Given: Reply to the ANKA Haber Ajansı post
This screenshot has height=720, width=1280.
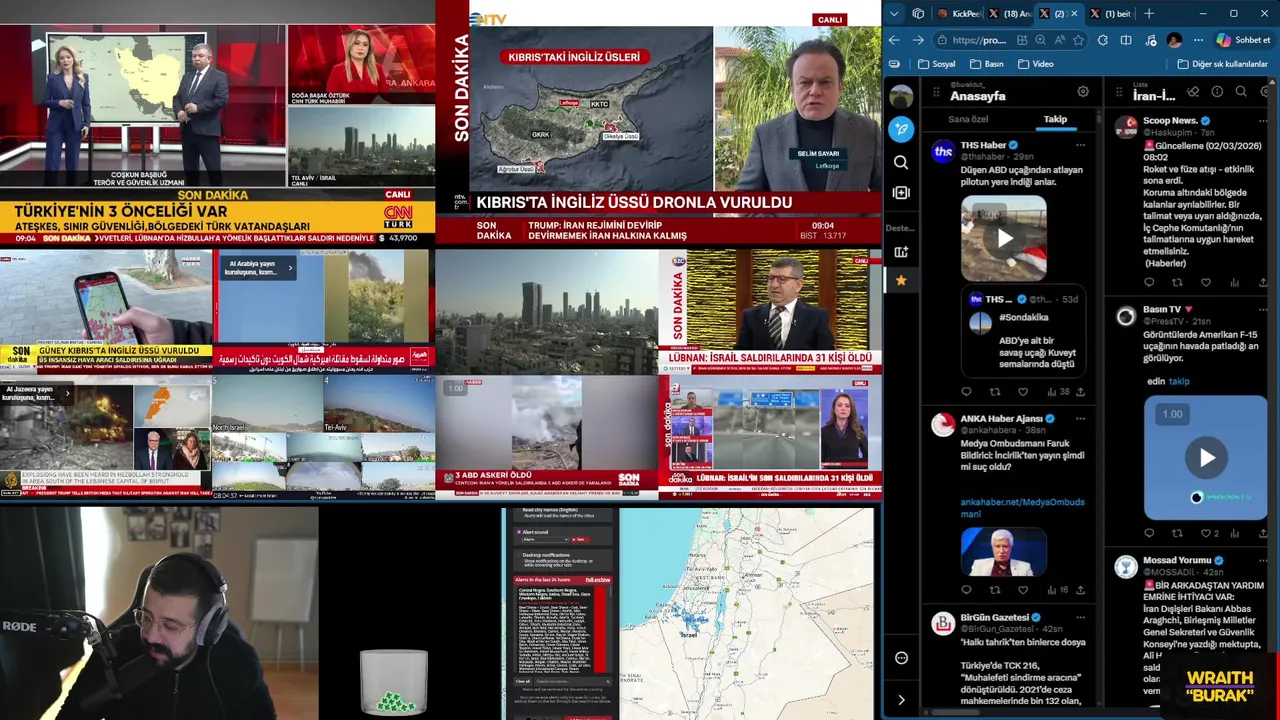Looking at the screenshot, I should click(966, 590).
